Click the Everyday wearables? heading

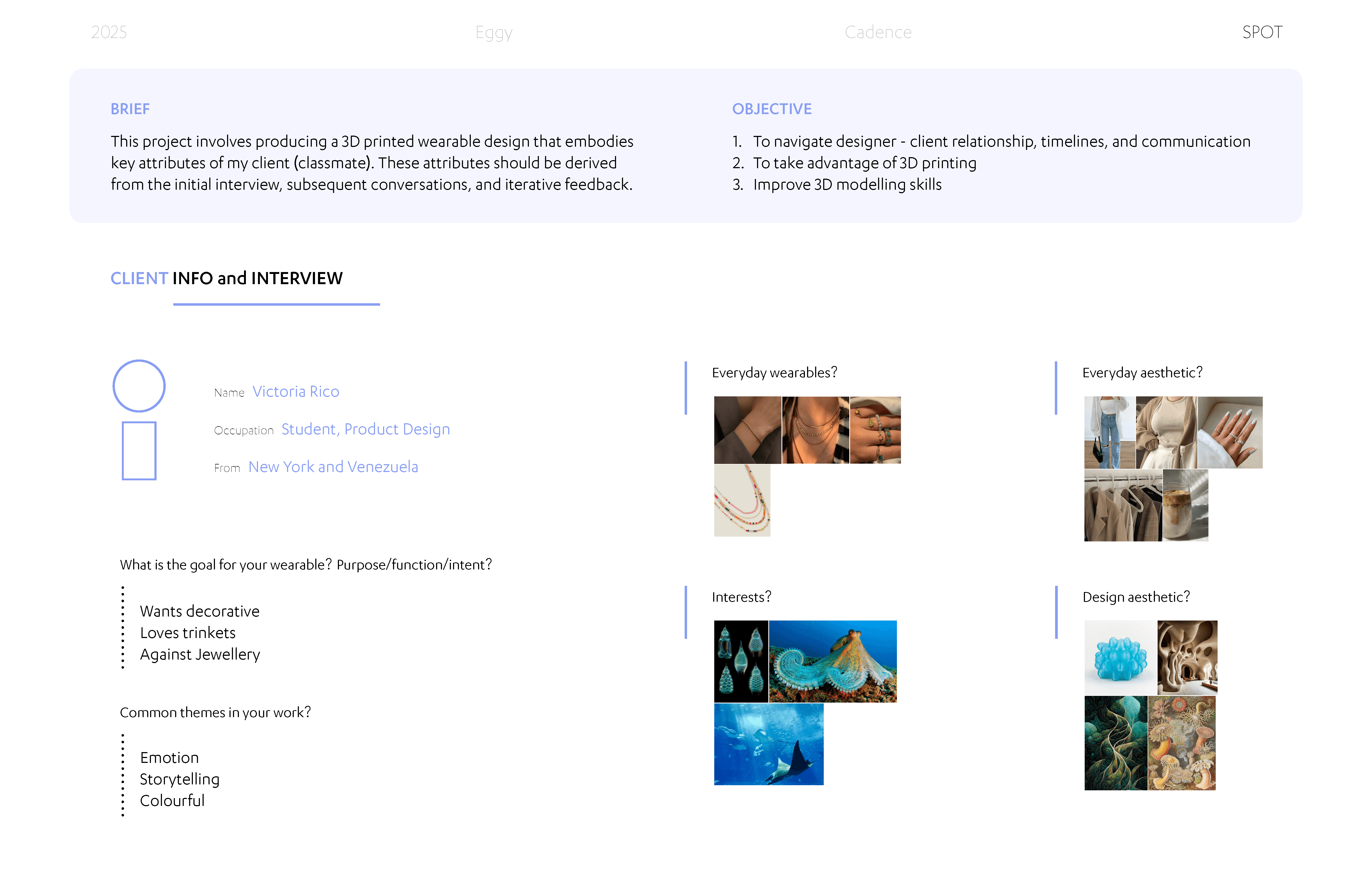pos(774,372)
